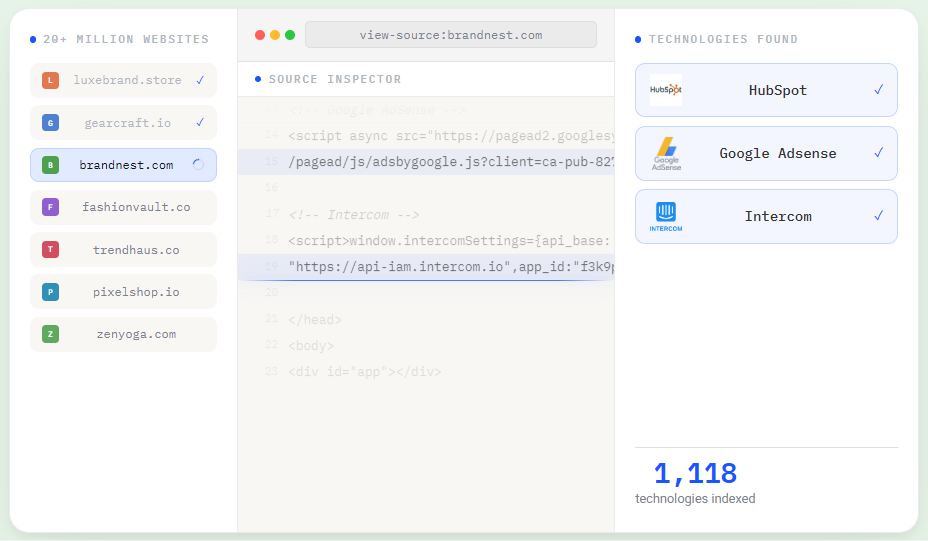
Task: Click the green maximize window dot
Action: (x=290, y=35)
